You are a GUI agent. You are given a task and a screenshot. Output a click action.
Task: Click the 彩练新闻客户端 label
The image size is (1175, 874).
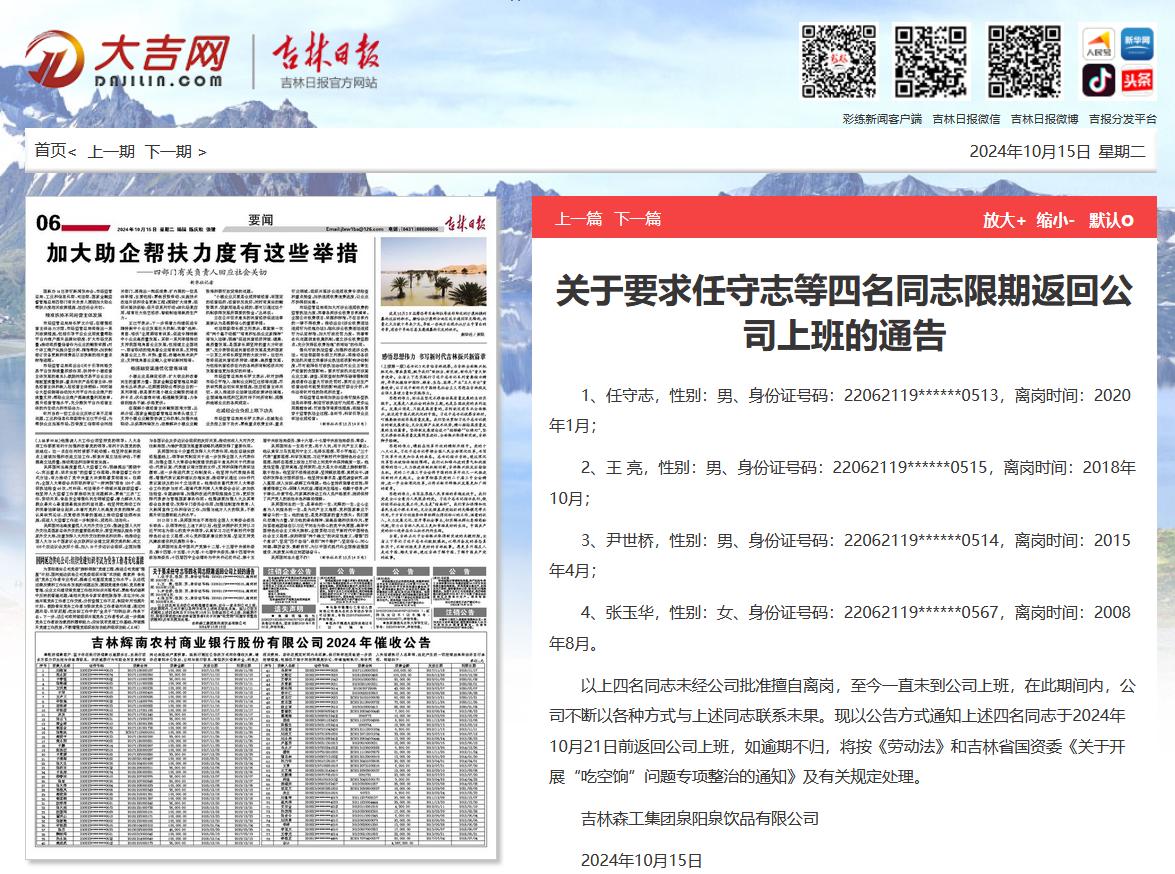point(882,119)
